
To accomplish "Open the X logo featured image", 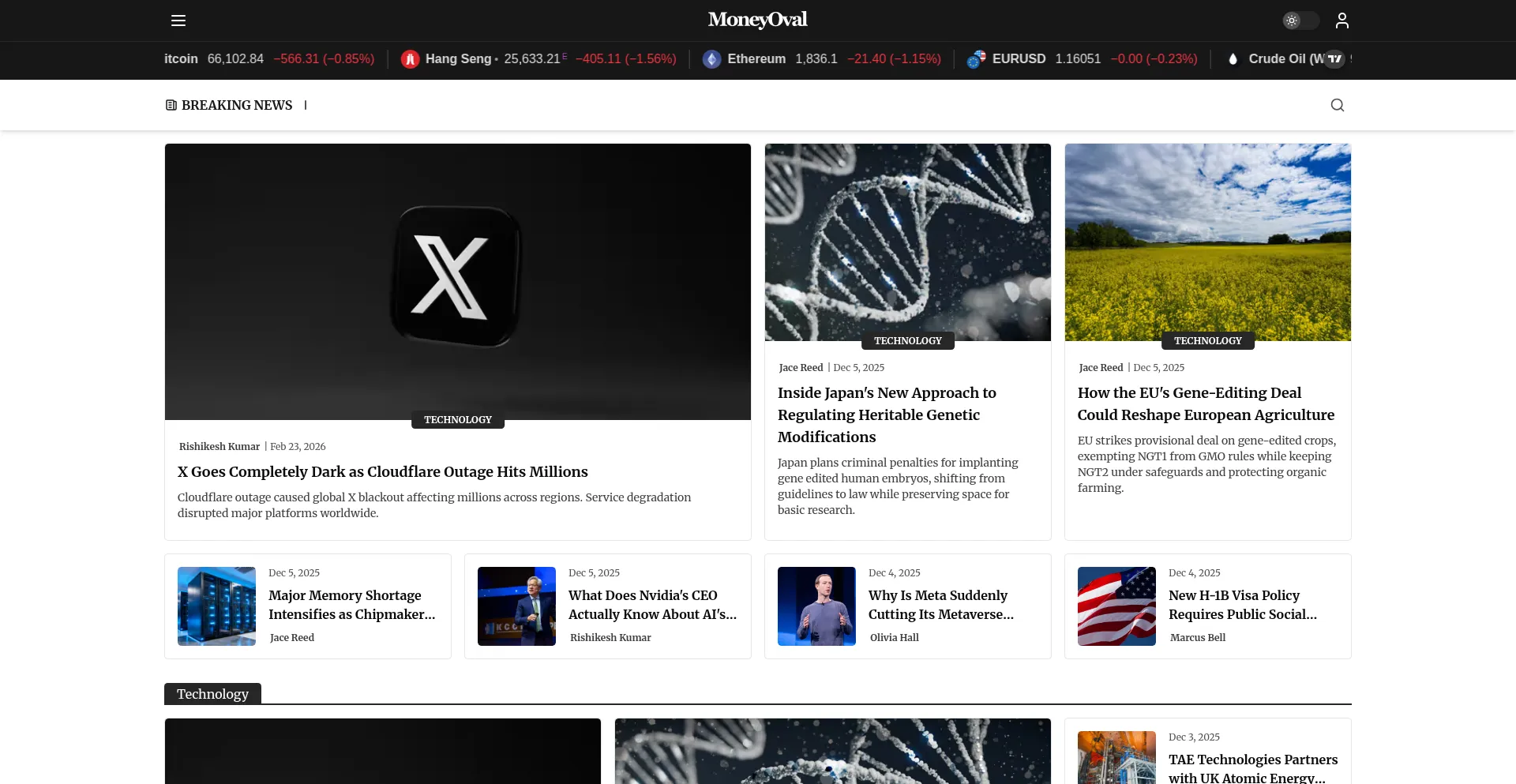I will pyautogui.click(x=458, y=282).
